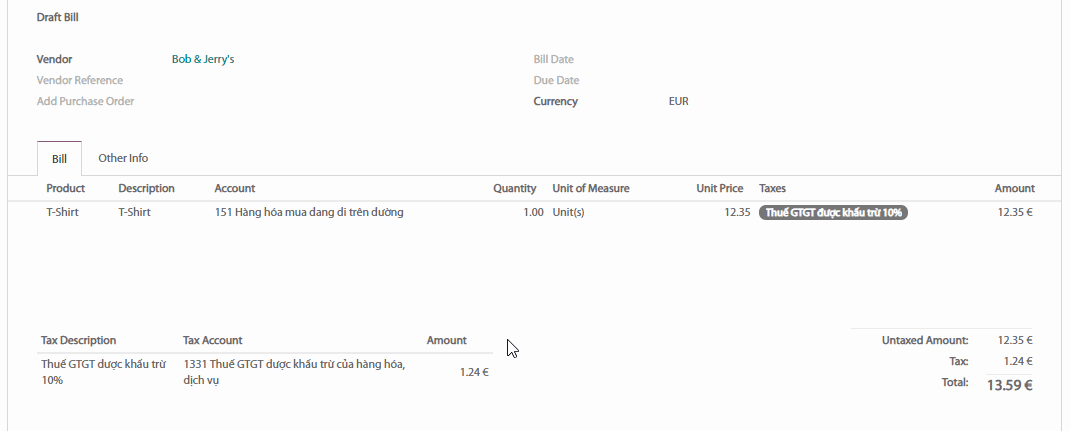
Task: Switch to the Other Info tab
Action: point(123,158)
